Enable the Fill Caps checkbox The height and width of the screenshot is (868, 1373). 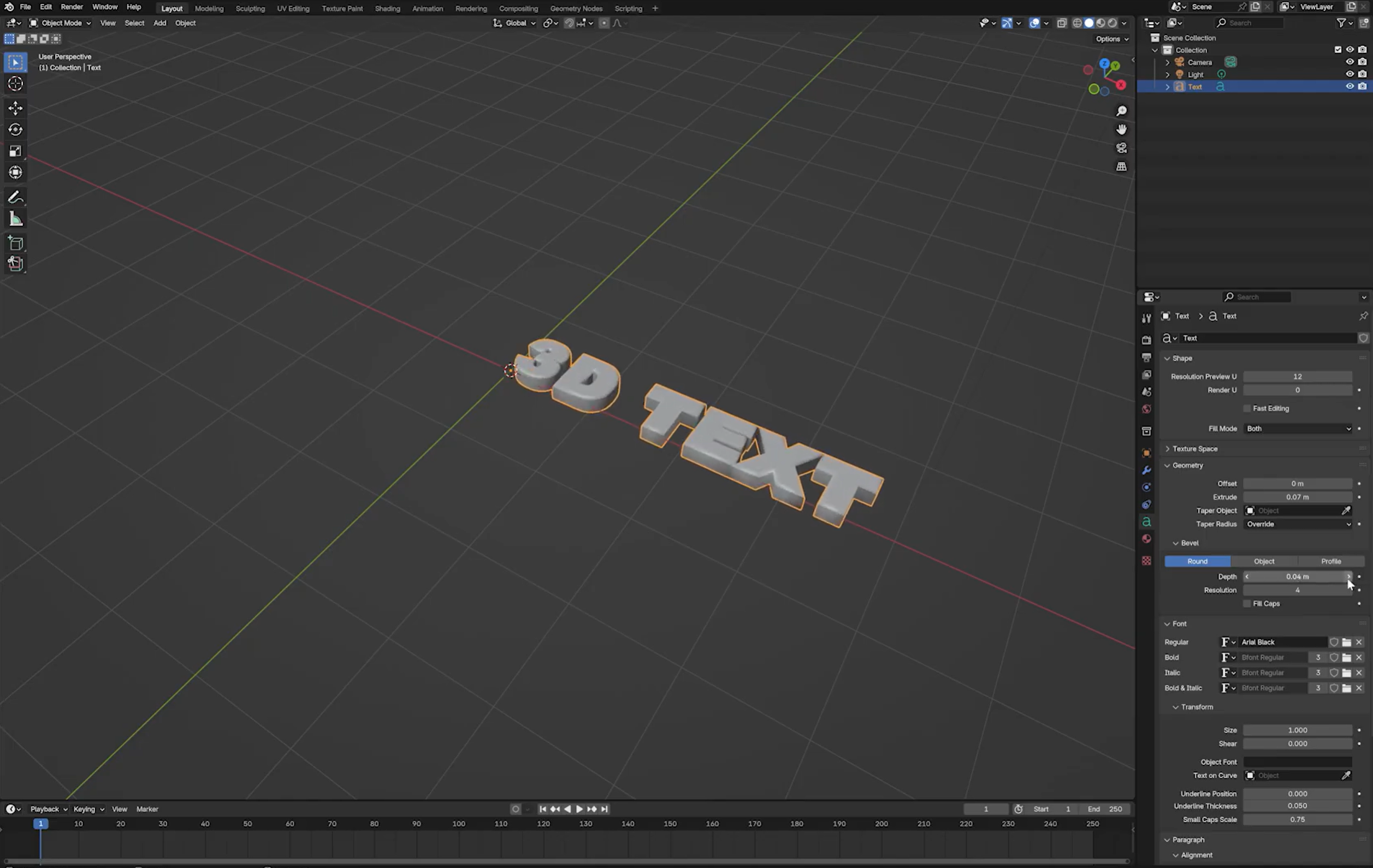point(1246,604)
